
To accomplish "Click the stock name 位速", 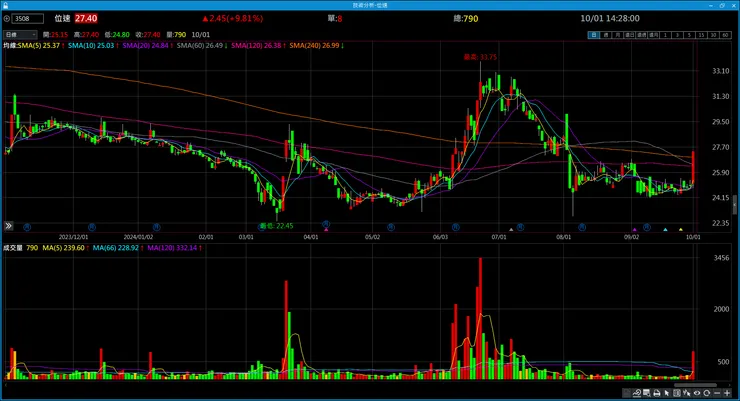I will (x=62, y=18).
